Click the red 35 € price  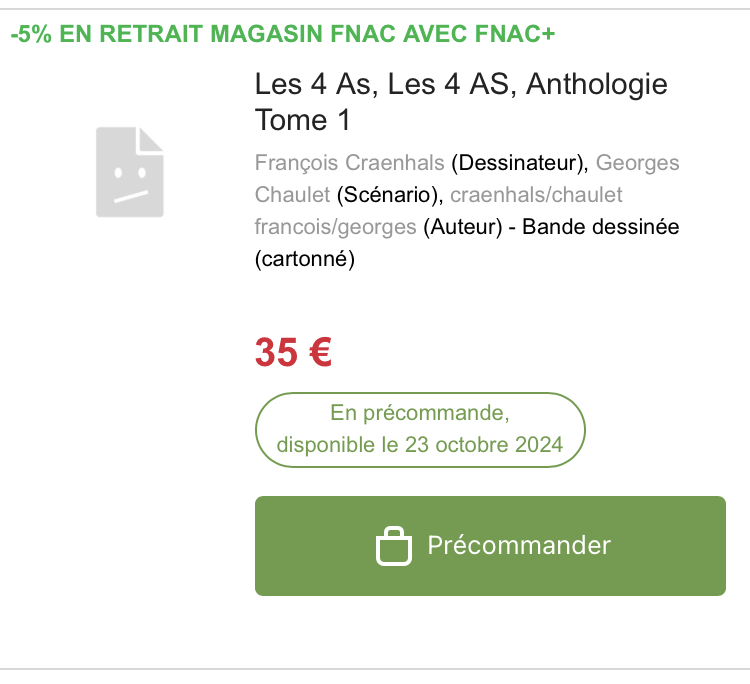pos(293,352)
